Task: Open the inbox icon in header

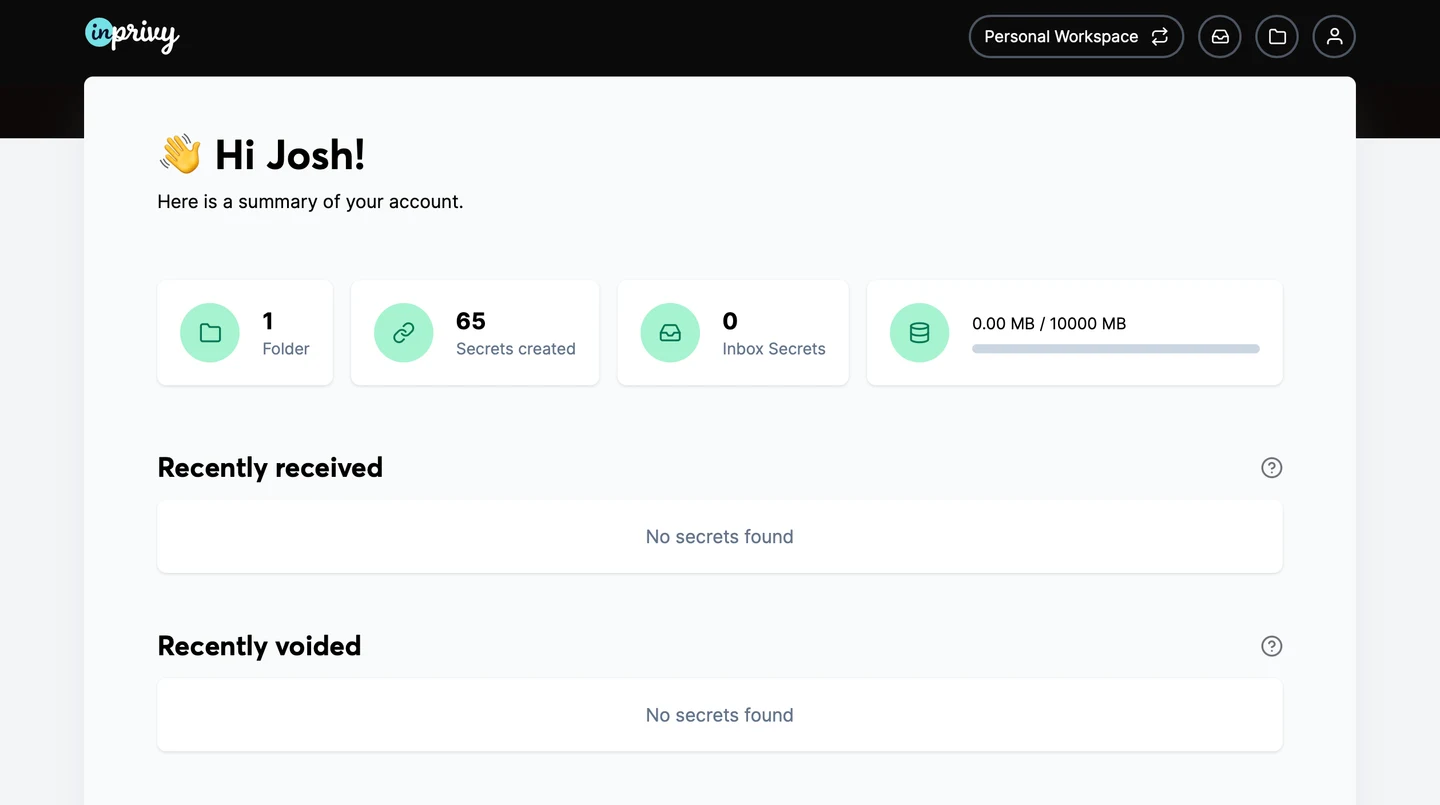Action: 1220,37
